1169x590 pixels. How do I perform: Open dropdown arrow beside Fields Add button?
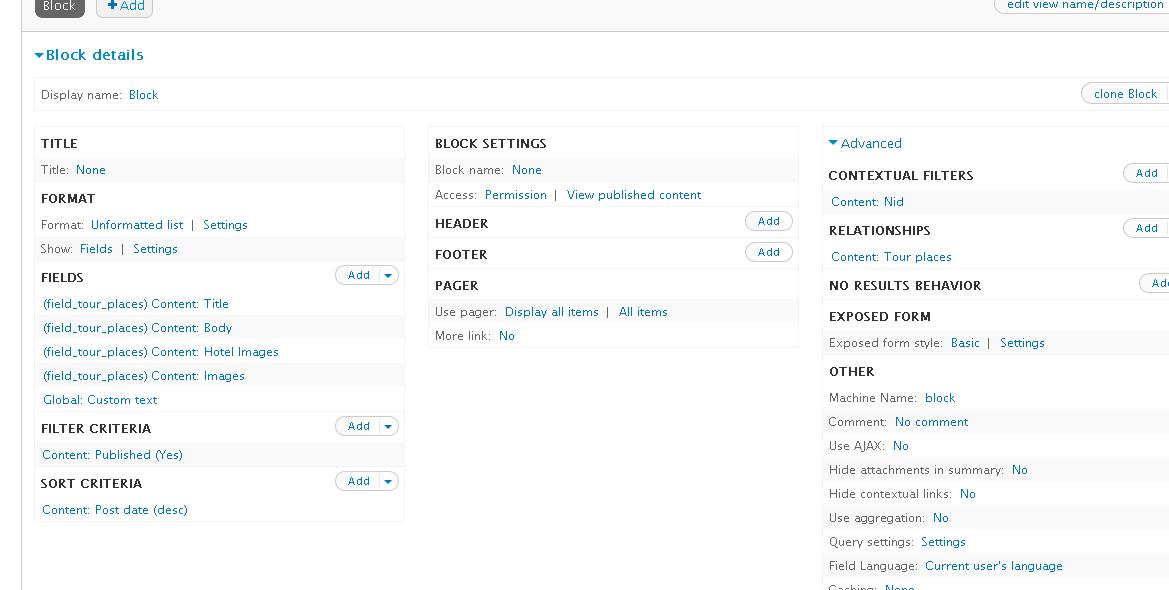[389, 275]
